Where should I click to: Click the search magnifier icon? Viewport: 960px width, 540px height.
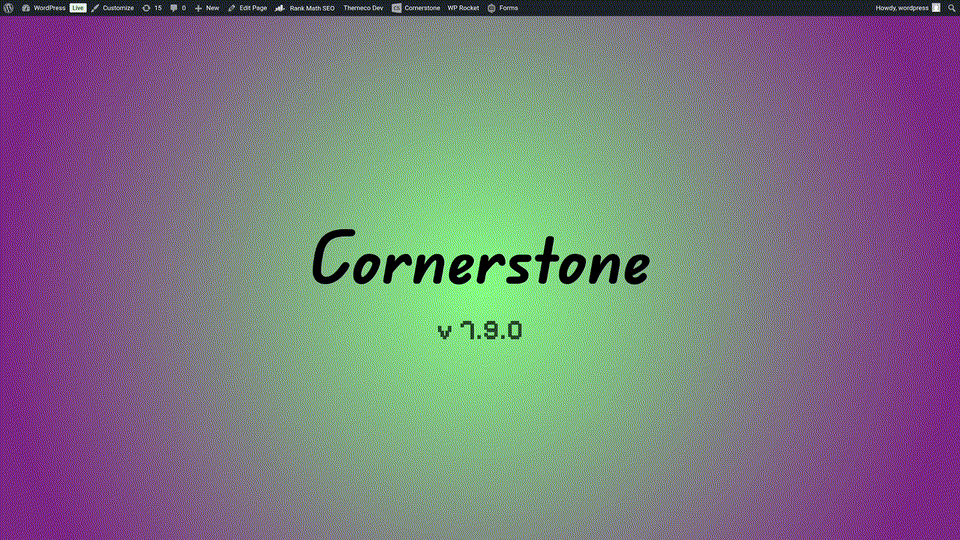click(x=951, y=8)
